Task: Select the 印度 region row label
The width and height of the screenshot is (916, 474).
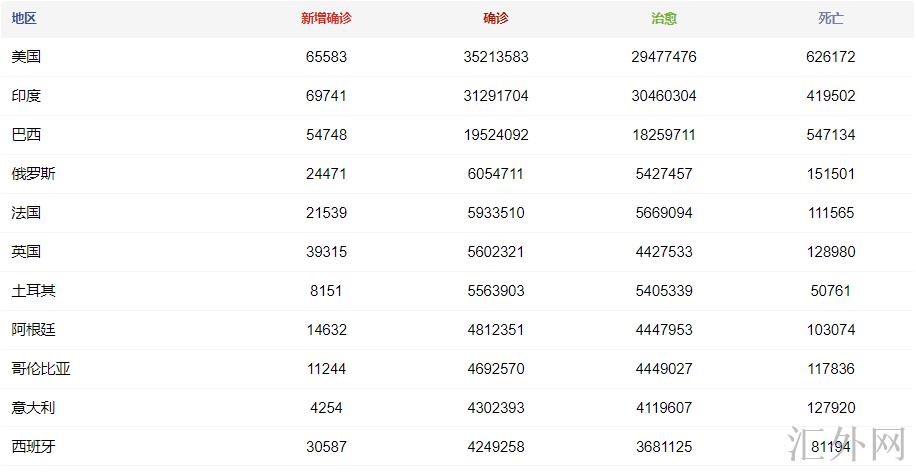Action: tap(26, 96)
